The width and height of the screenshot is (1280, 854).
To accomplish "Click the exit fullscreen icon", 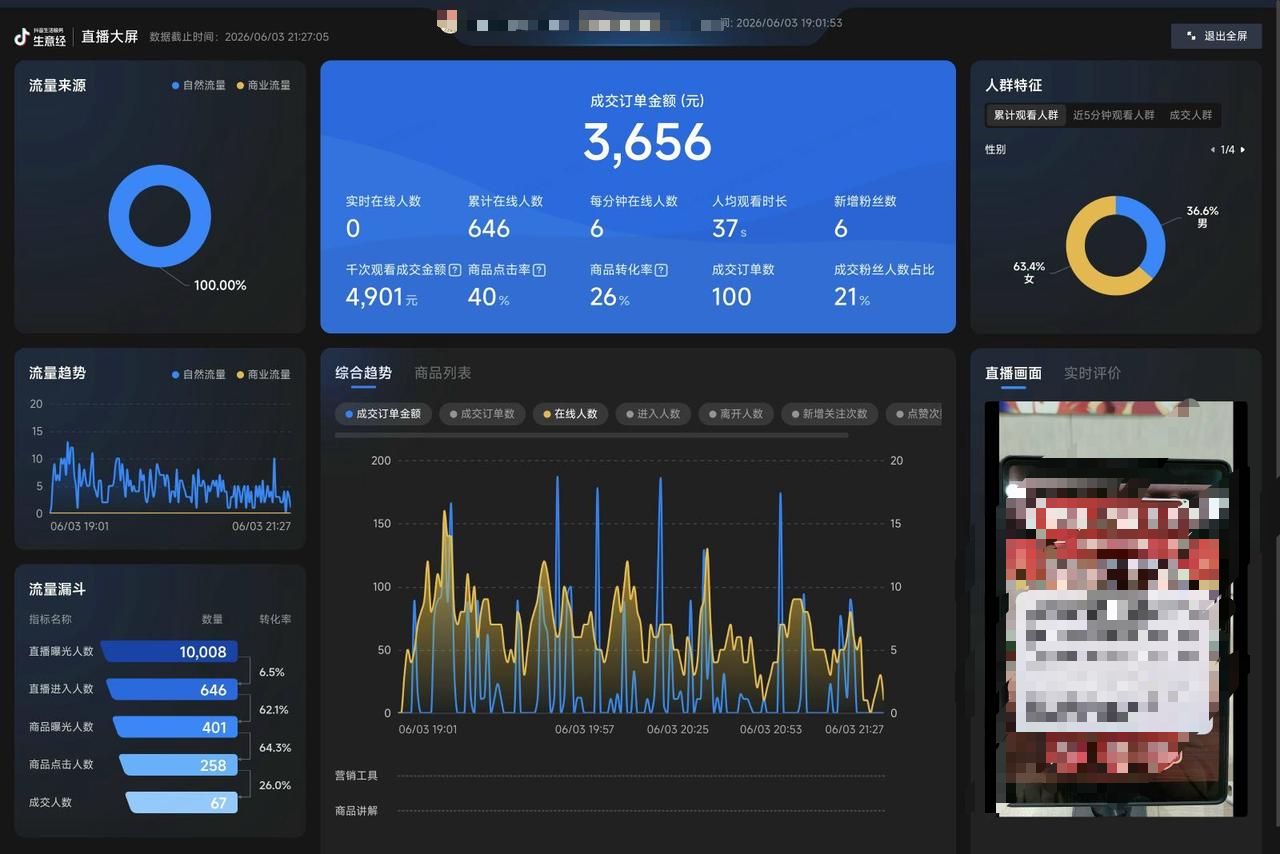I will pyautogui.click(x=1191, y=36).
